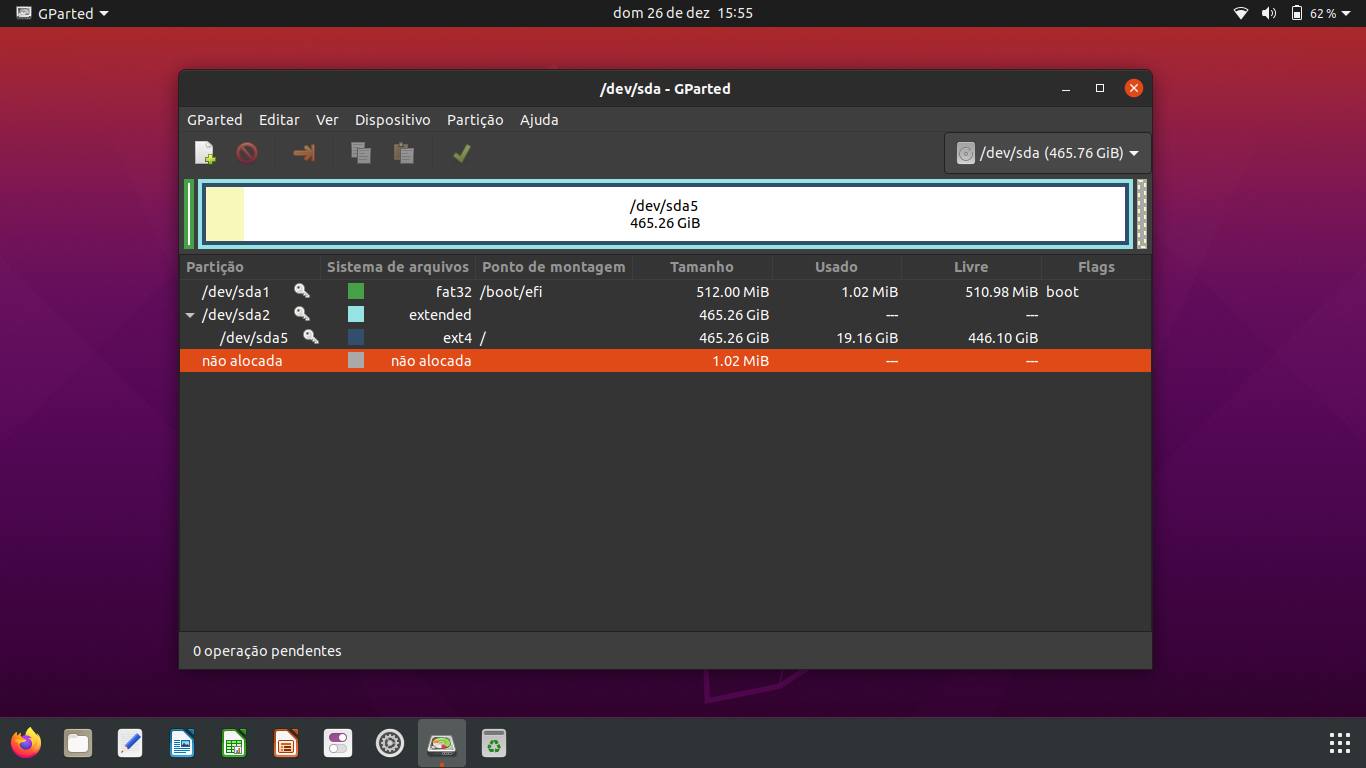The width and height of the screenshot is (1366, 768).
Task: Click the Ponto de montagem column header
Action: [554, 267]
